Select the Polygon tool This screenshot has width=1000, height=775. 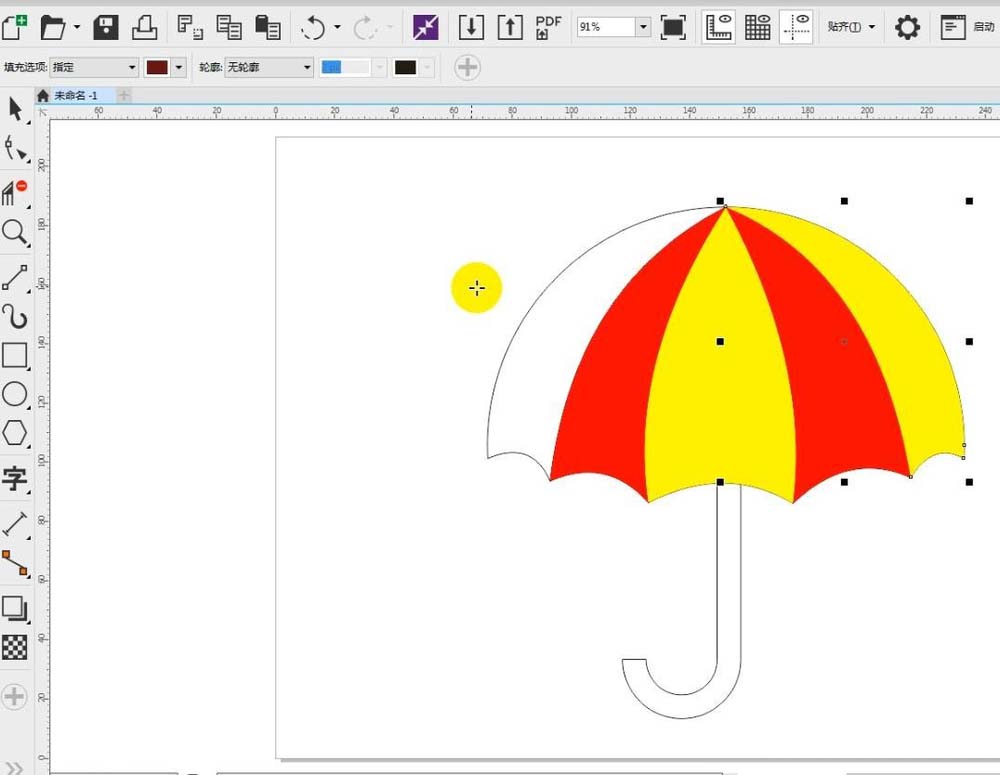(x=15, y=434)
